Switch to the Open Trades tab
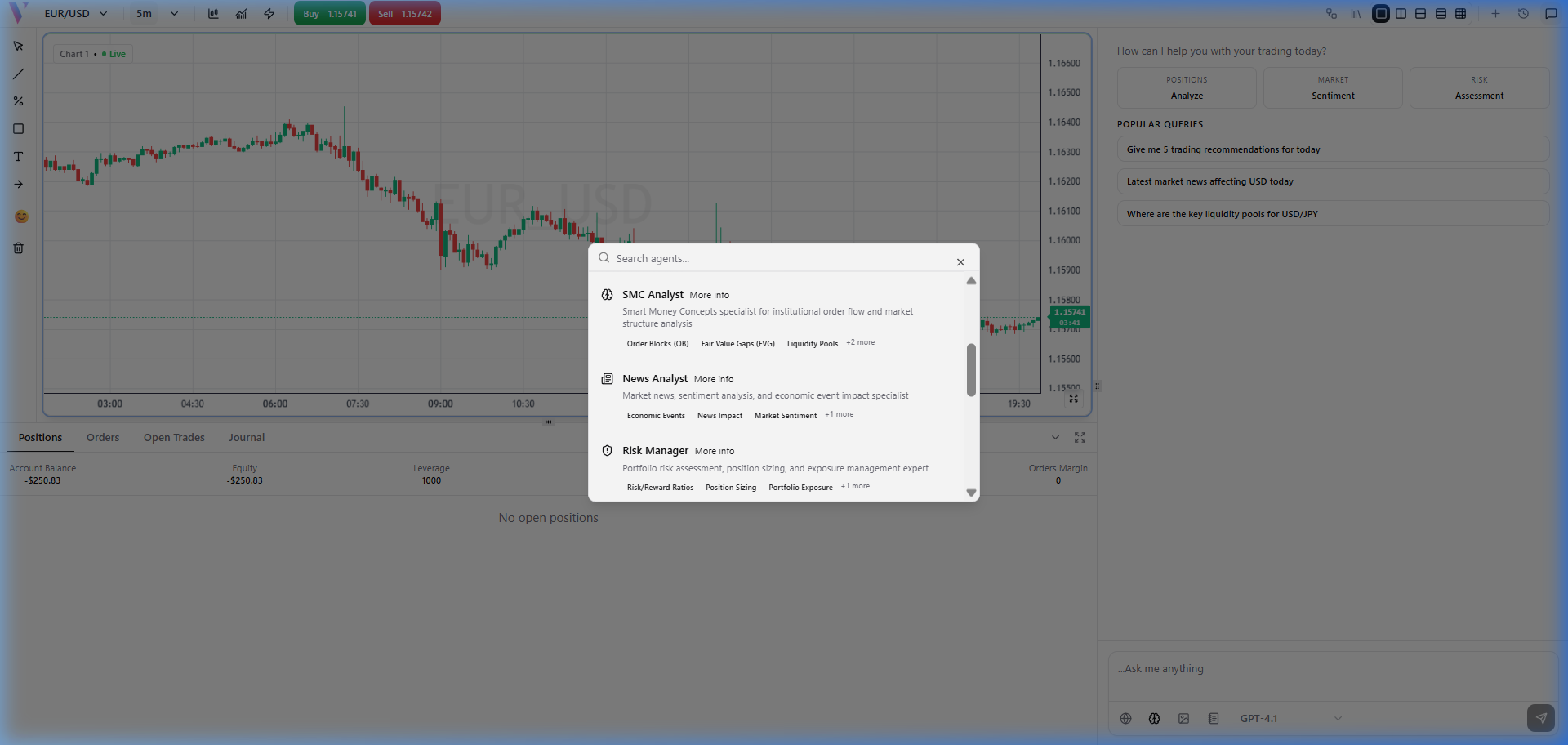This screenshot has height=745, width=1568. [174, 438]
